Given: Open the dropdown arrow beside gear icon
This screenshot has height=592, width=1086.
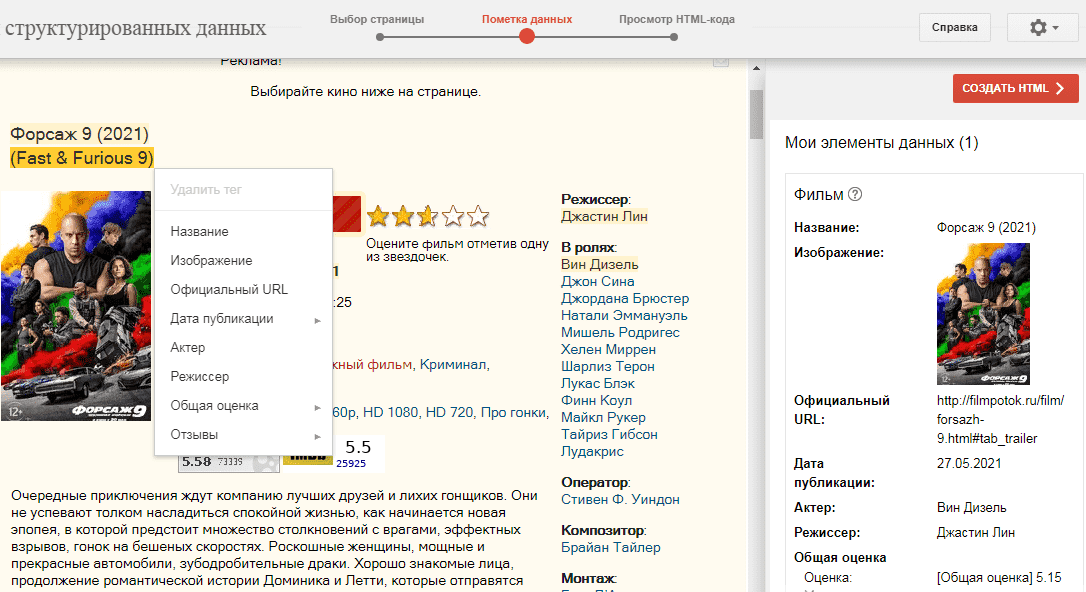Looking at the screenshot, I should 1056,28.
